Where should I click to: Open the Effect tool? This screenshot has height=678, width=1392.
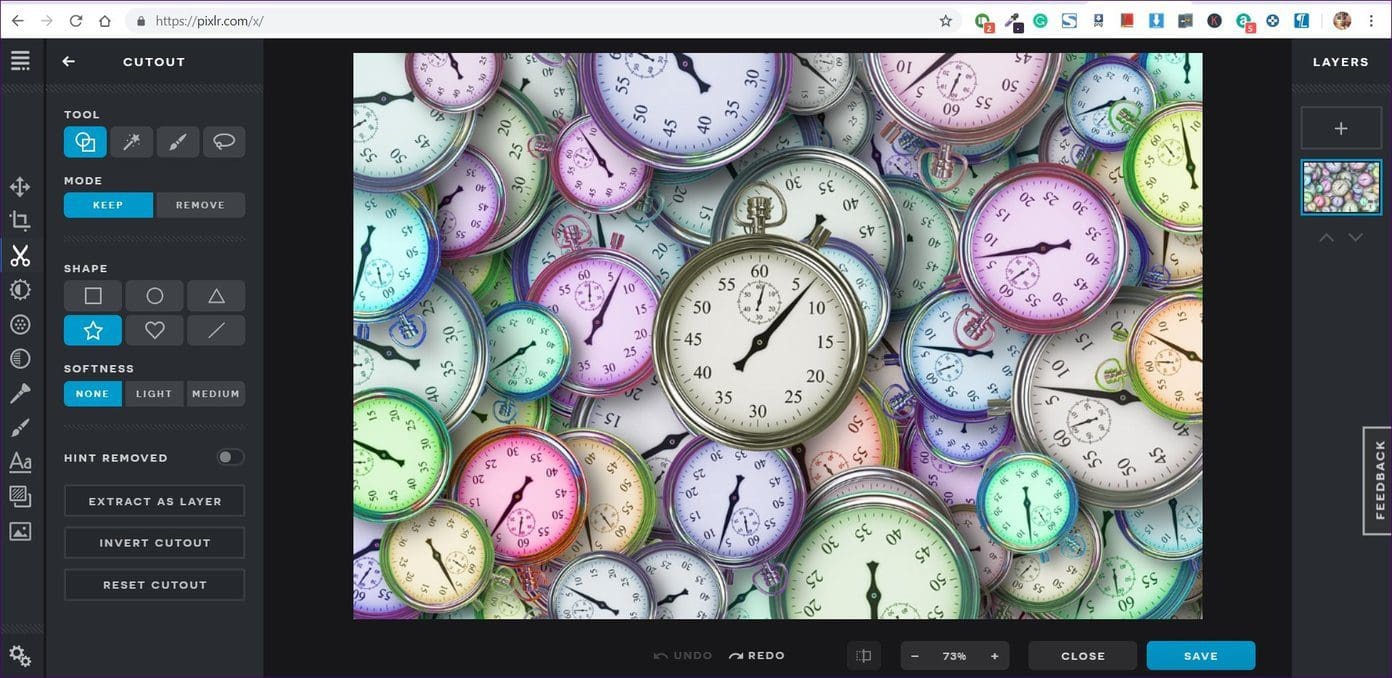pyautogui.click(x=20, y=359)
